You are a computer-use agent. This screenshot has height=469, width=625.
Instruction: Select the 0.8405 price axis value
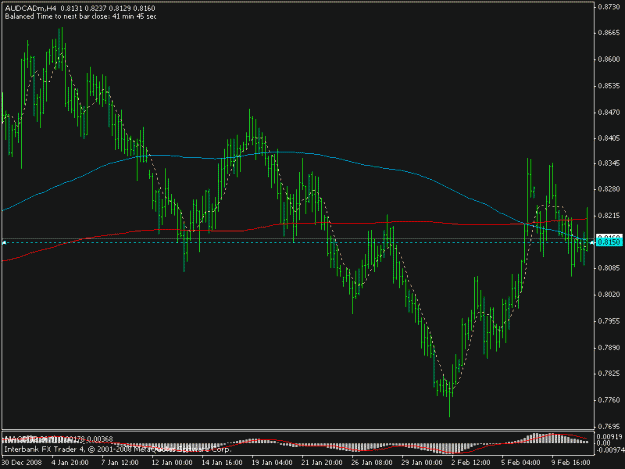[609, 138]
